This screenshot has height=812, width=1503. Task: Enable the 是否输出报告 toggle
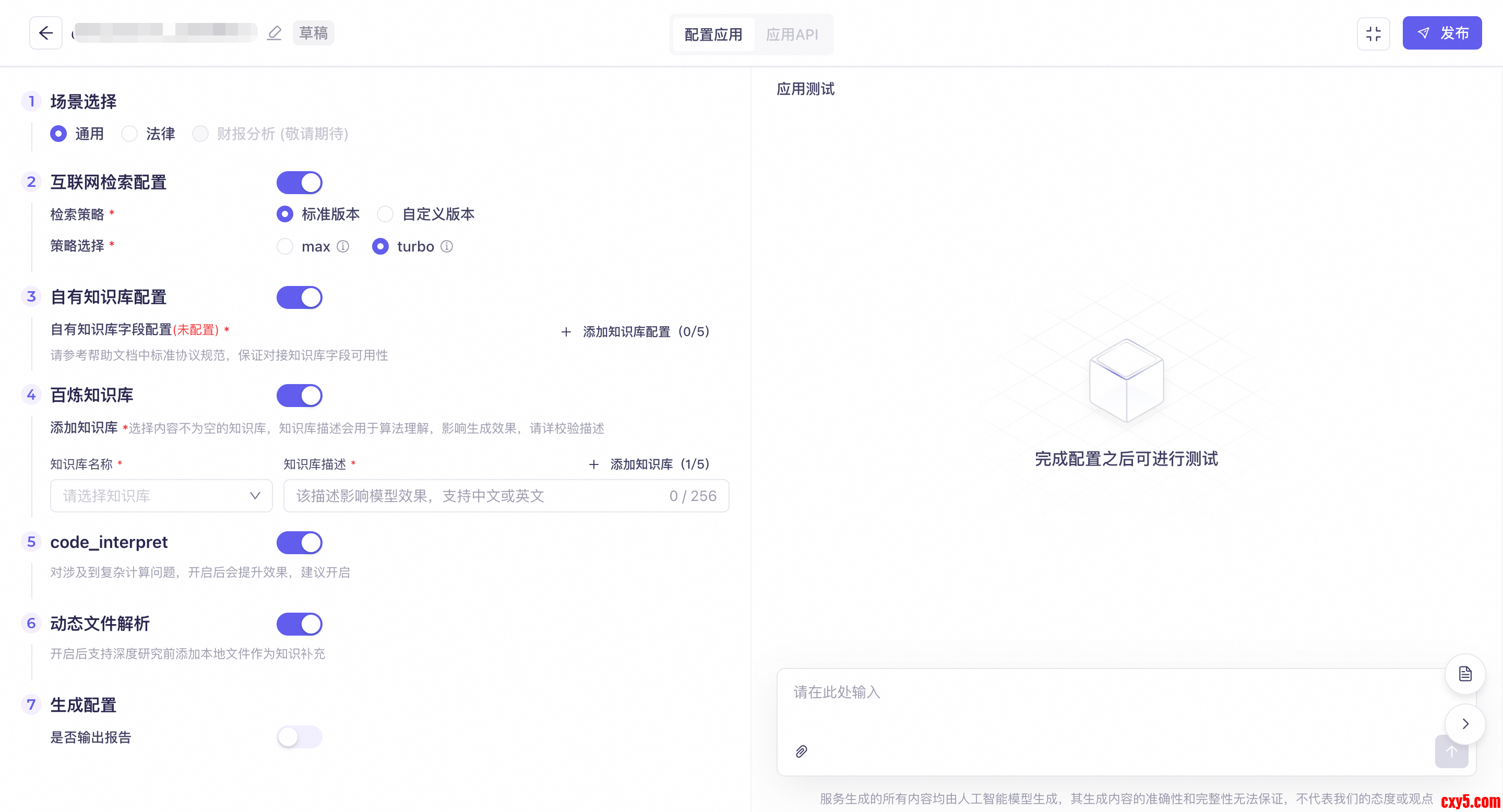(x=300, y=737)
